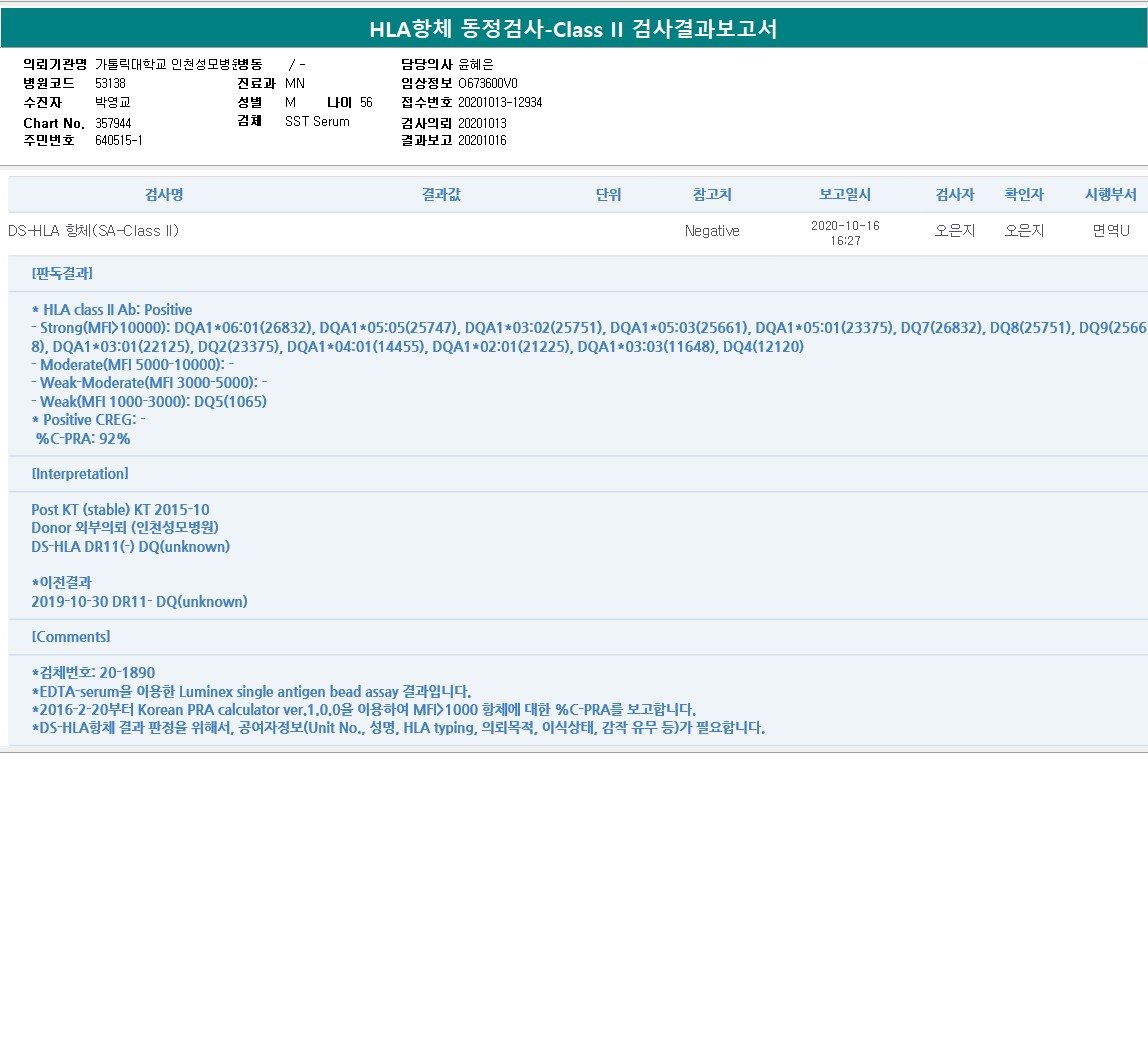Click the 결과값 column header

tap(441, 194)
